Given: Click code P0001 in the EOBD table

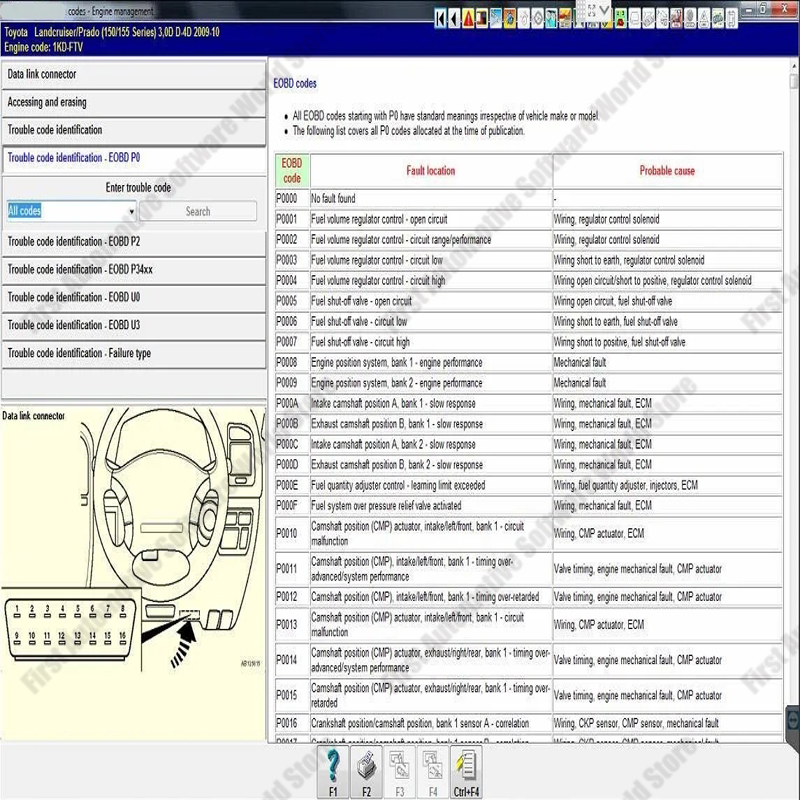Looking at the screenshot, I should point(291,219).
